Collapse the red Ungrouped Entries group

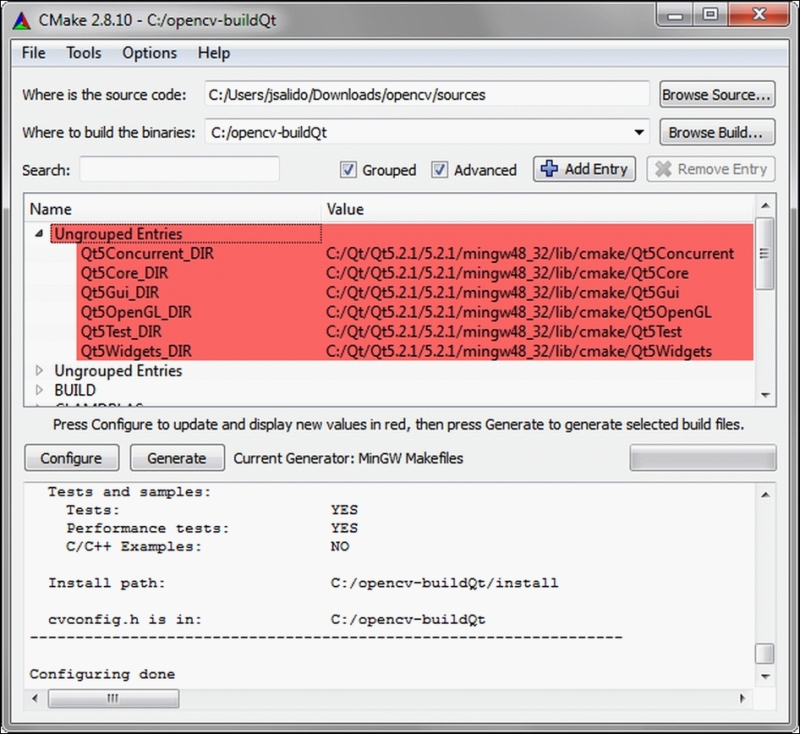point(39,234)
